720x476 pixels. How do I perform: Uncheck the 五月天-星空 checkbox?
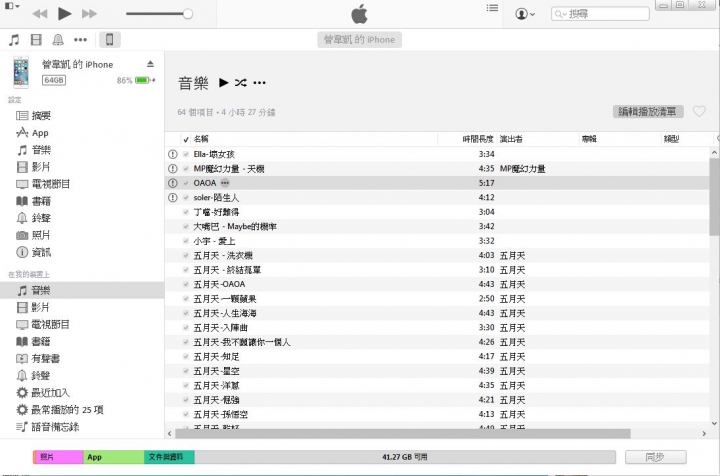(186, 371)
